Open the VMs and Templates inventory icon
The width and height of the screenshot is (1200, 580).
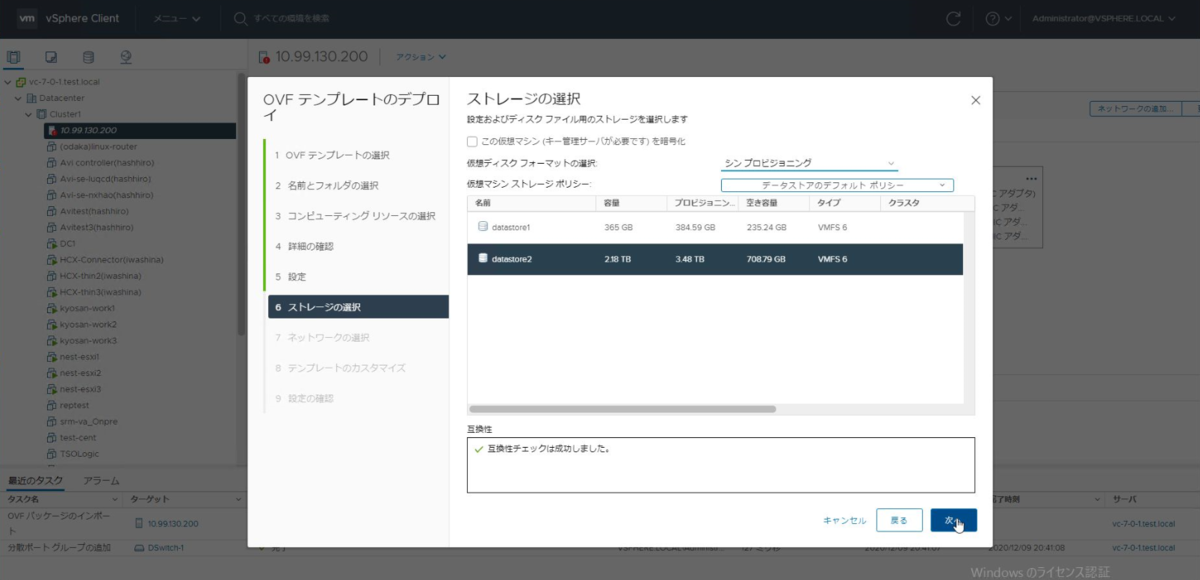click(51, 57)
